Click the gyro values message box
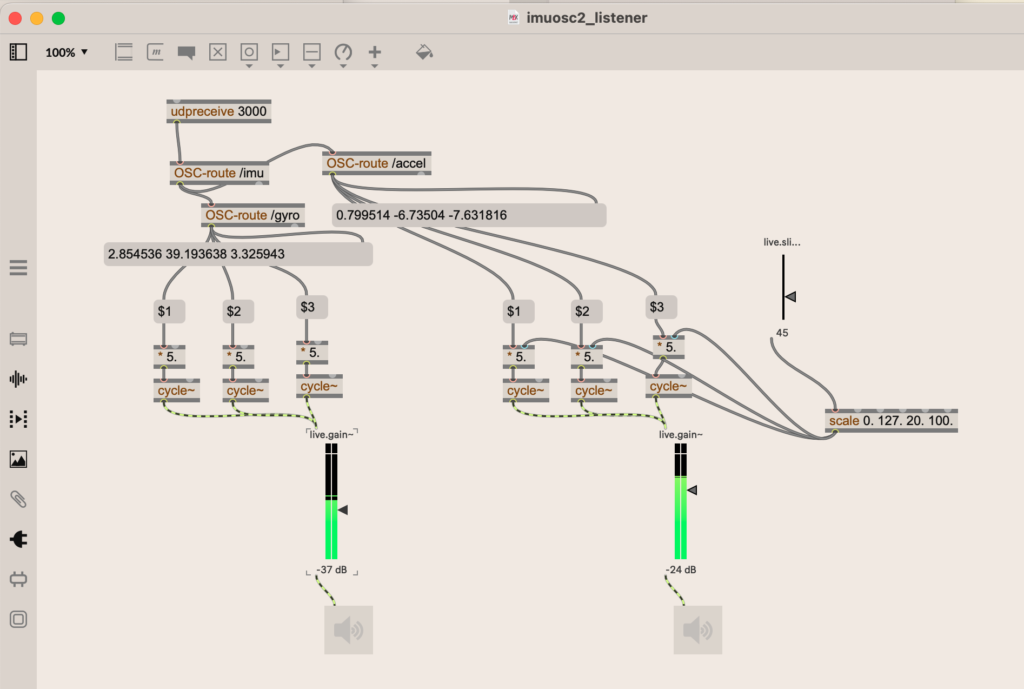Viewport: 1024px width, 689px height. tap(238, 254)
